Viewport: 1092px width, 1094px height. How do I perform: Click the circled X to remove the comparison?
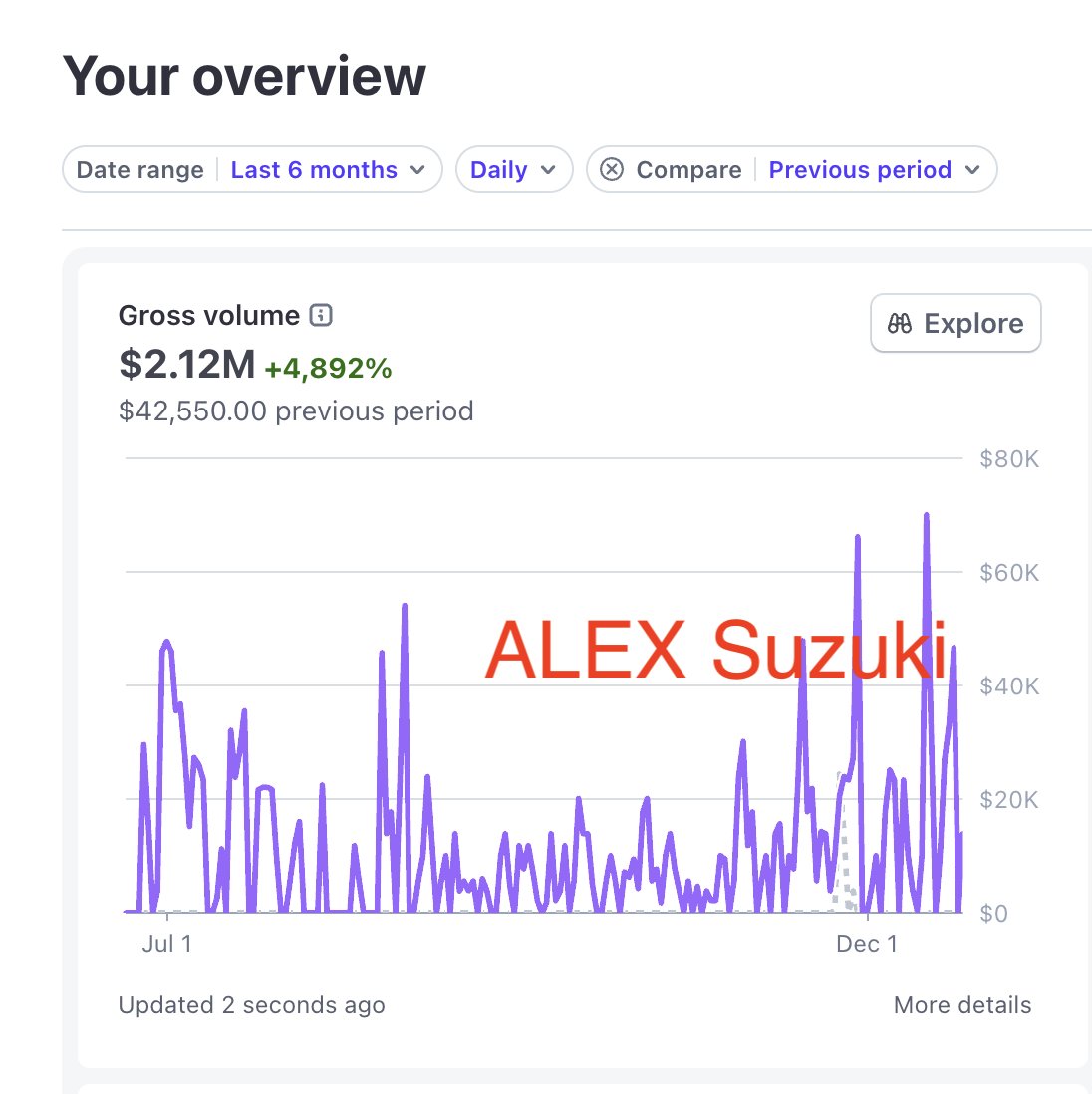coord(614,169)
